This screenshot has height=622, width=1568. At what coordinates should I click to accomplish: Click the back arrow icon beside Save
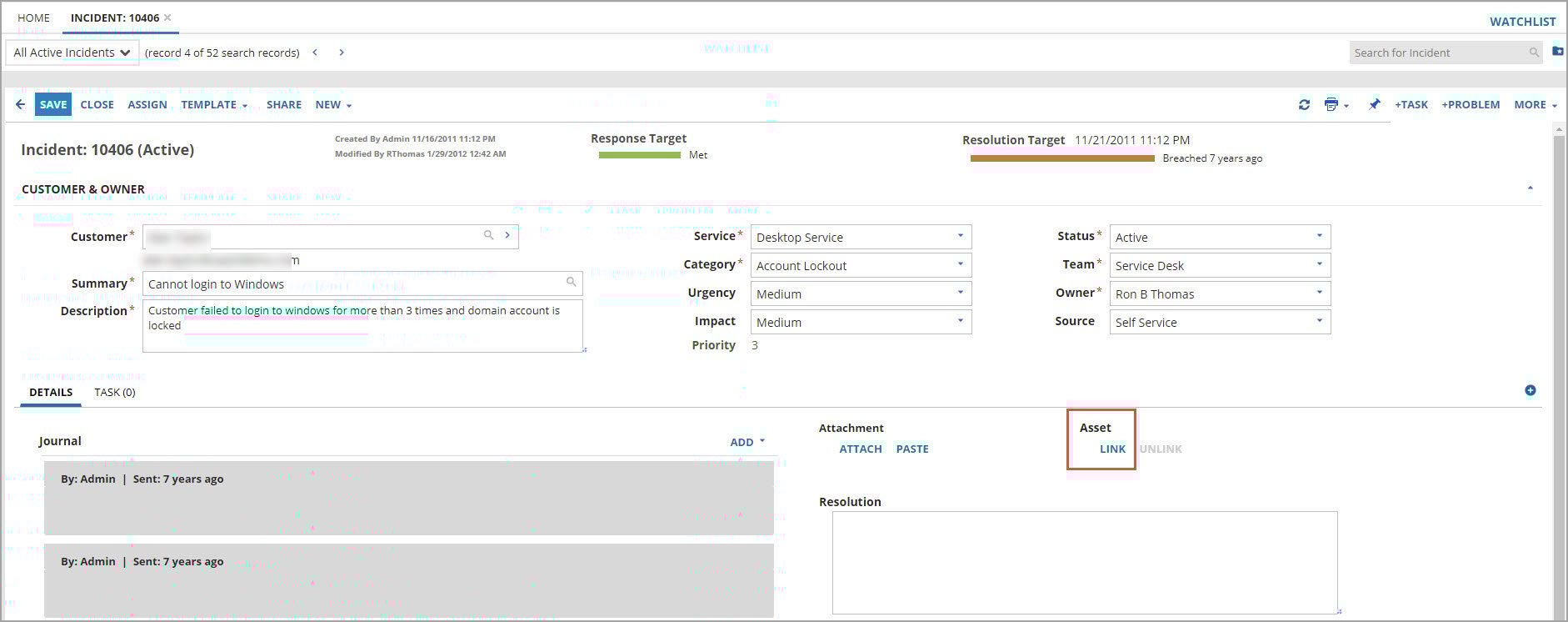click(20, 104)
